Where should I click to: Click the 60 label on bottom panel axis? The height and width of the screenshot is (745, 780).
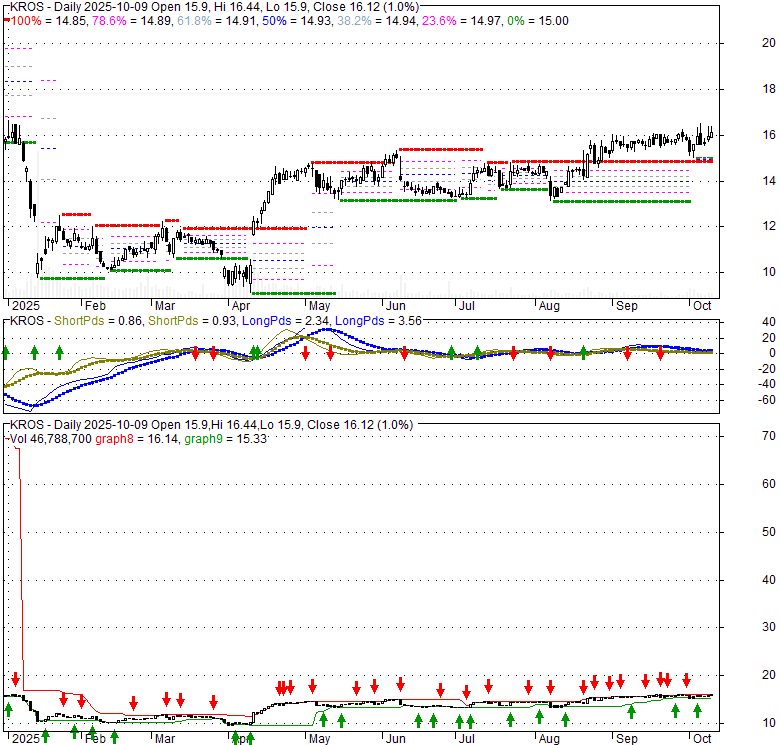pyautogui.click(x=769, y=484)
